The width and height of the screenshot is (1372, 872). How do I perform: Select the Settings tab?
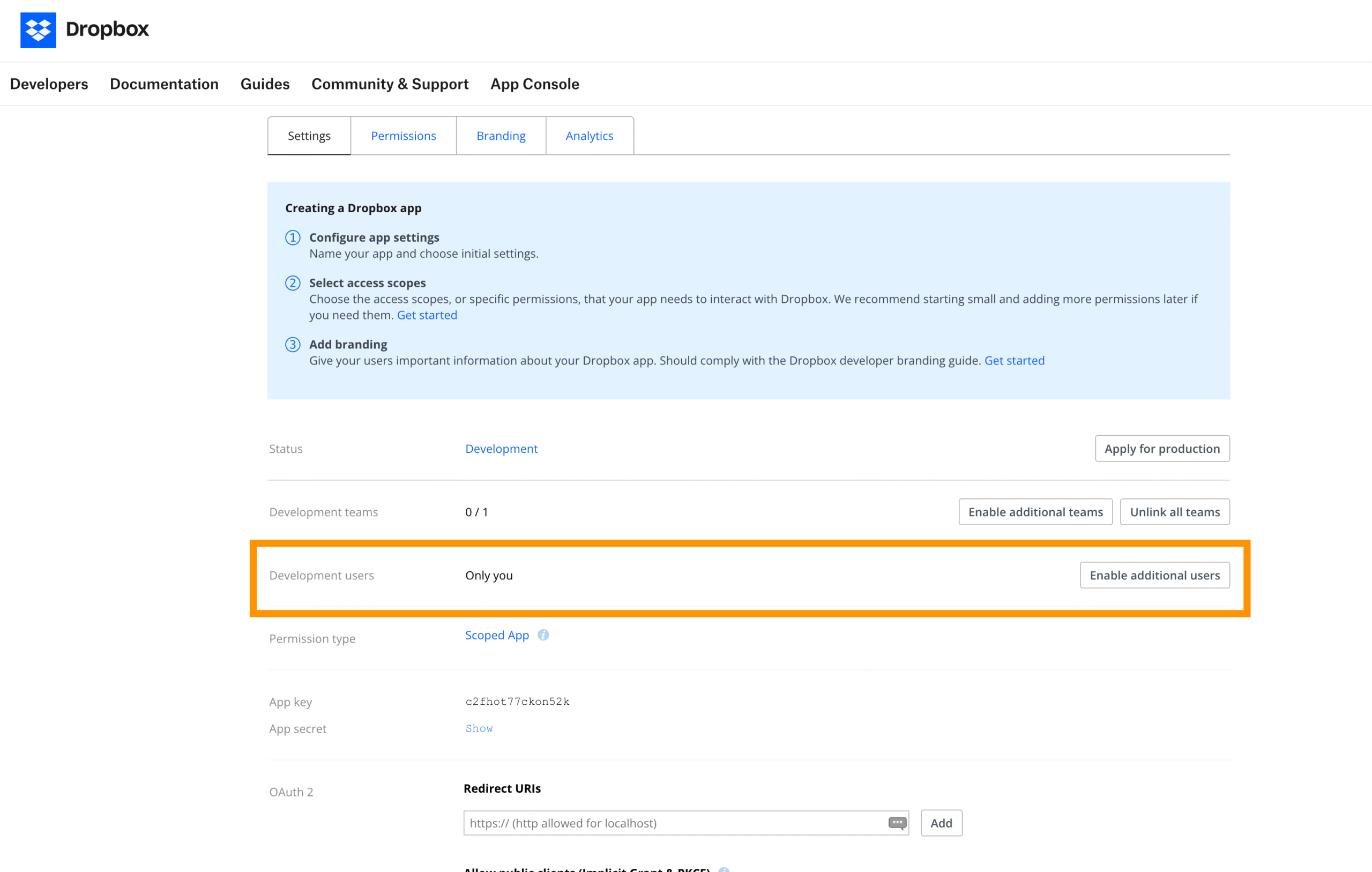309,136
